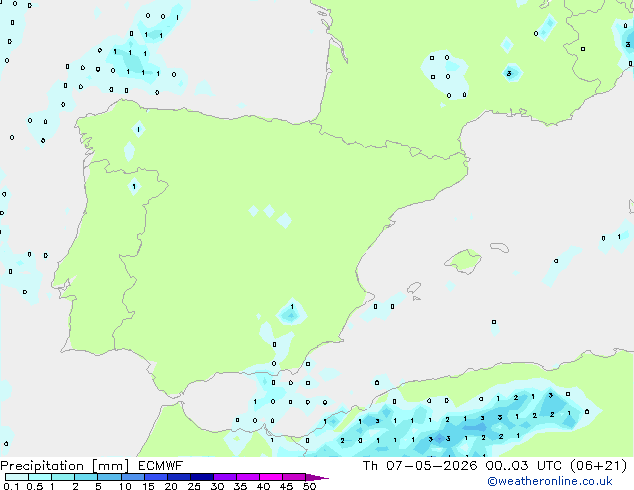
Task: Pick the 20–25 mm dark blue swatch
Action: click(178, 477)
